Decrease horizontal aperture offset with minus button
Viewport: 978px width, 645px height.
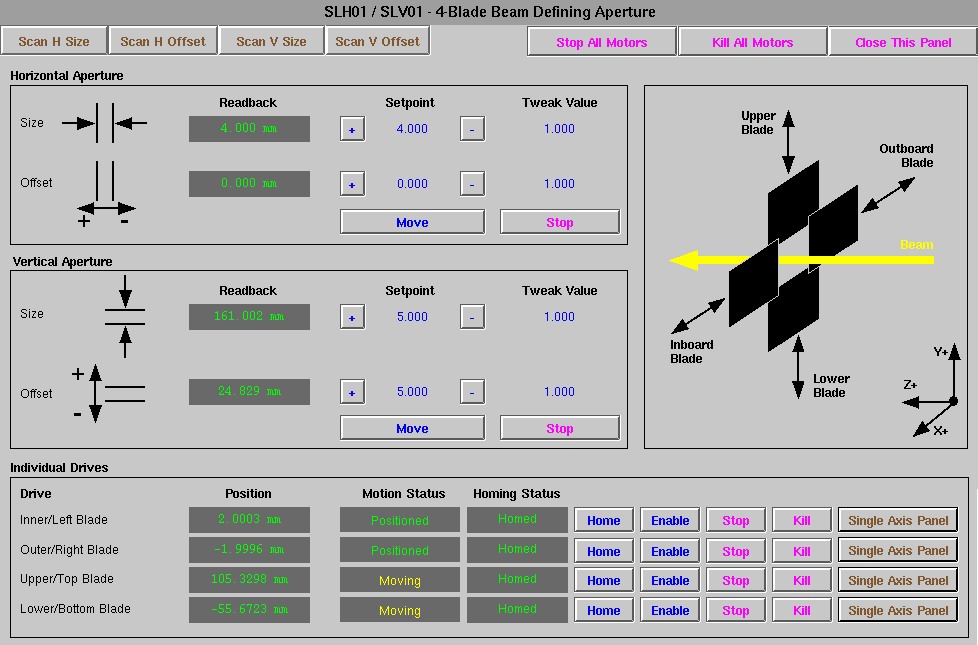(x=472, y=184)
